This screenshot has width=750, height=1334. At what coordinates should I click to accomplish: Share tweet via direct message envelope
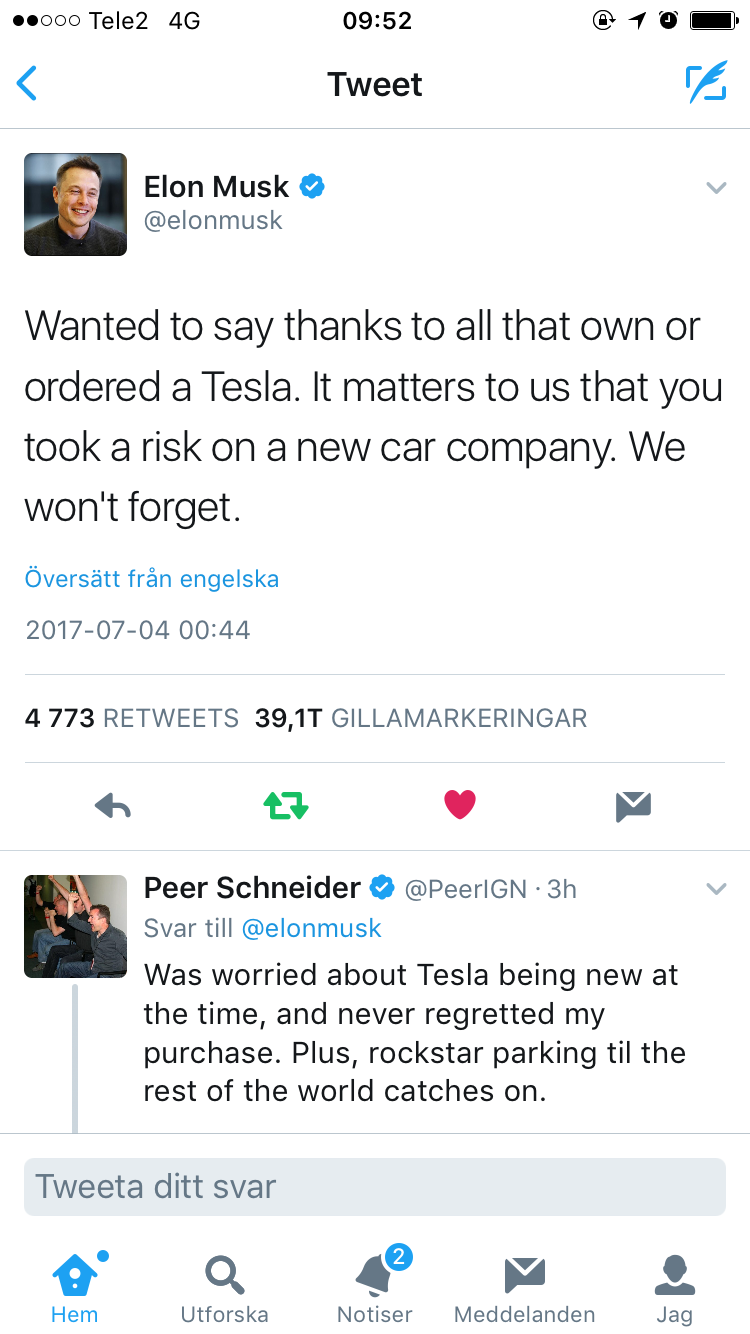[634, 806]
